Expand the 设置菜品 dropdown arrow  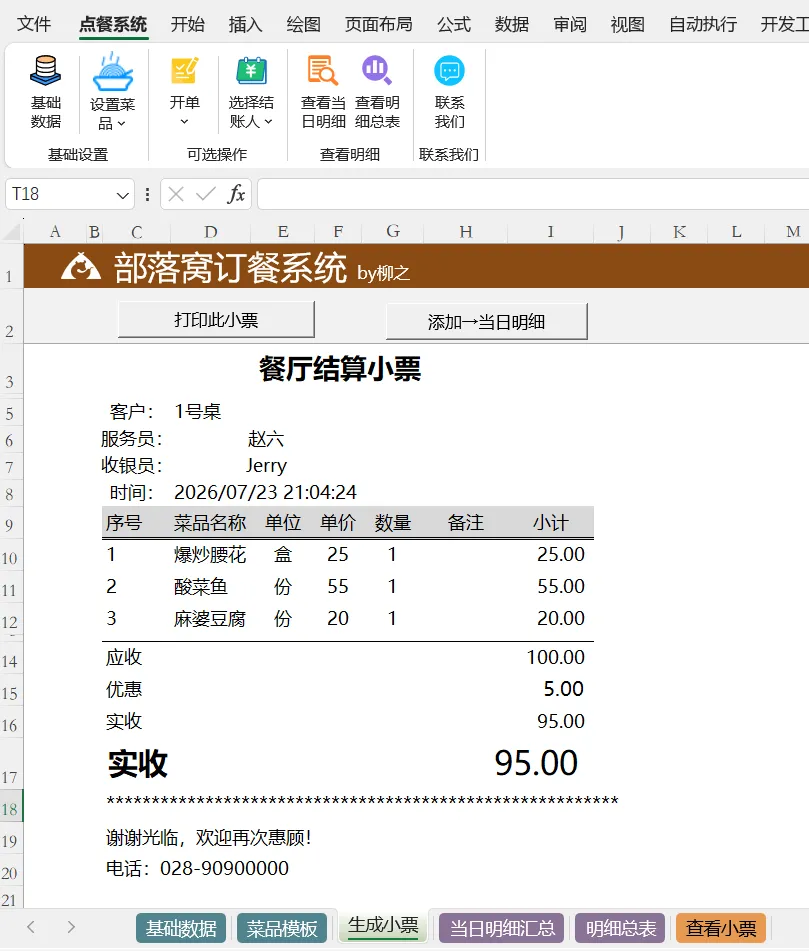122,124
